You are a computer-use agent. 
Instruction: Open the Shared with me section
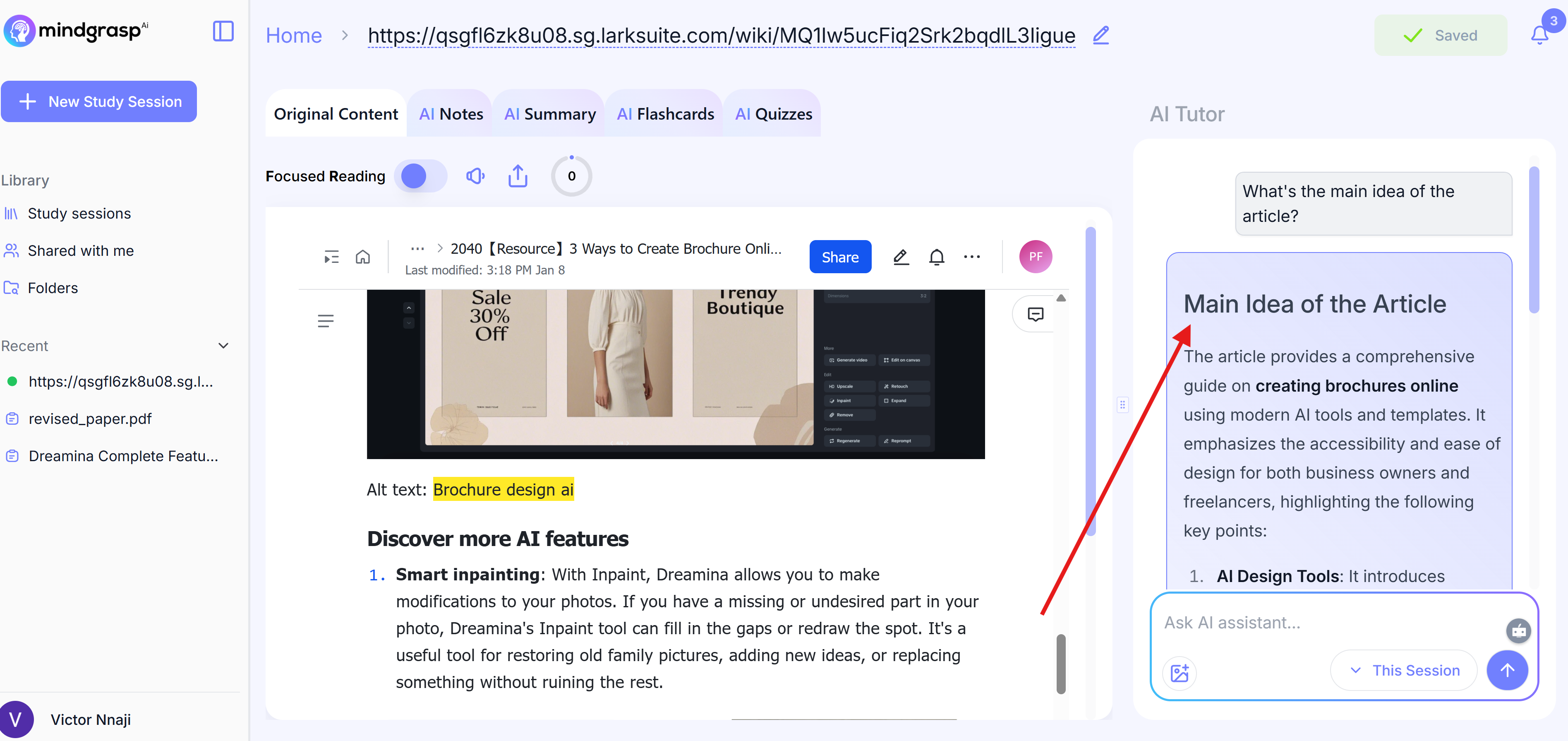pyautogui.click(x=80, y=250)
